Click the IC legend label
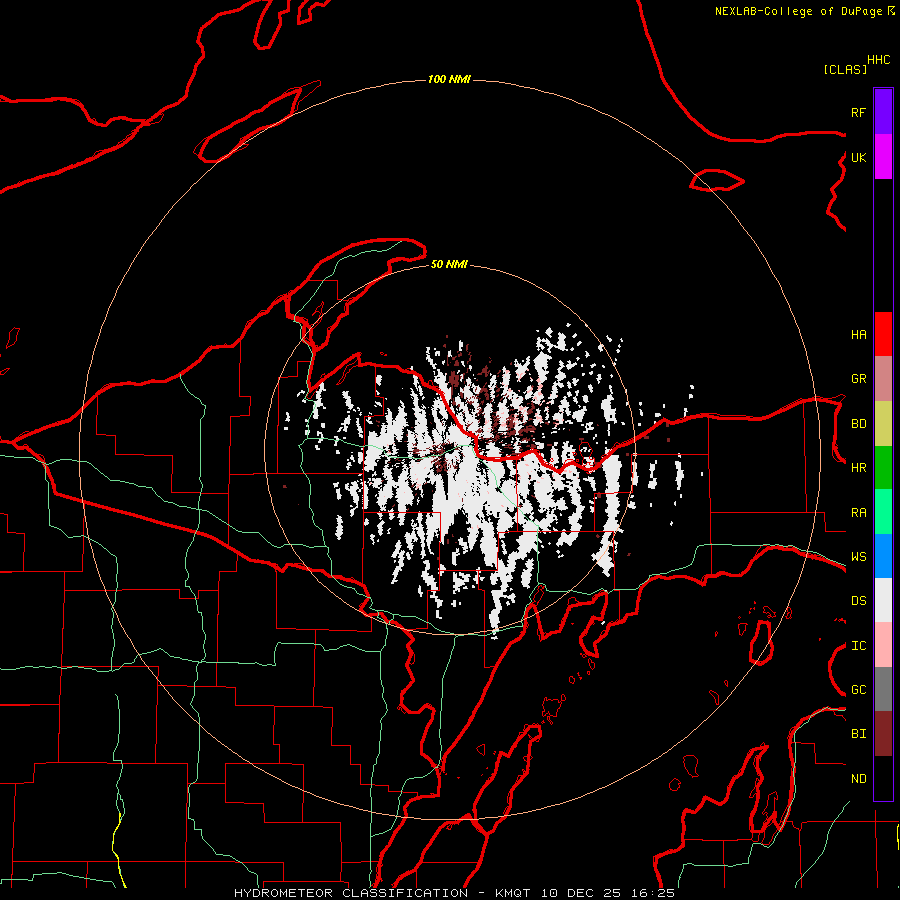Screen dimensions: 900x900 858,646
